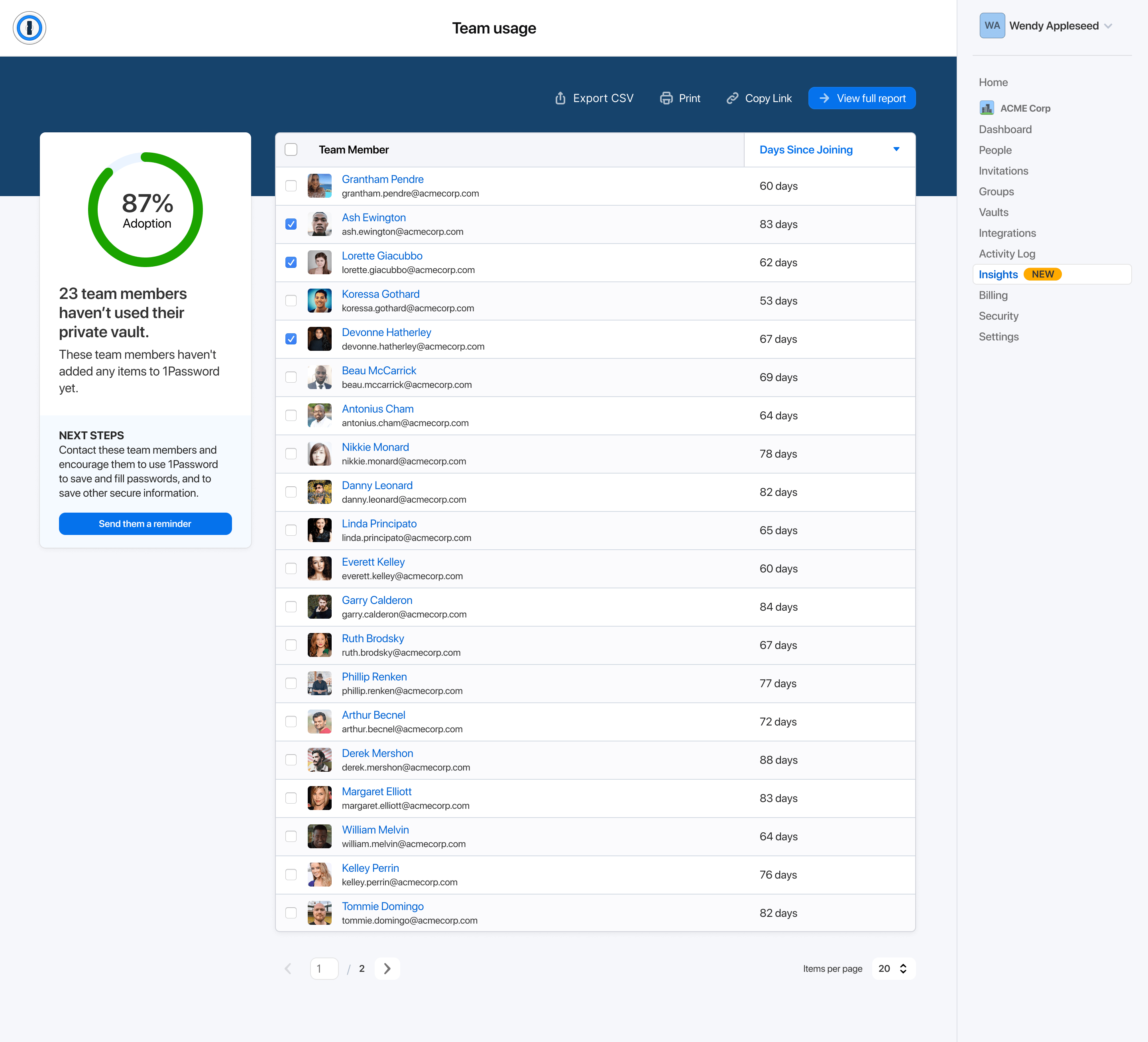Click the previous page arrow icon

pos(287,968)
